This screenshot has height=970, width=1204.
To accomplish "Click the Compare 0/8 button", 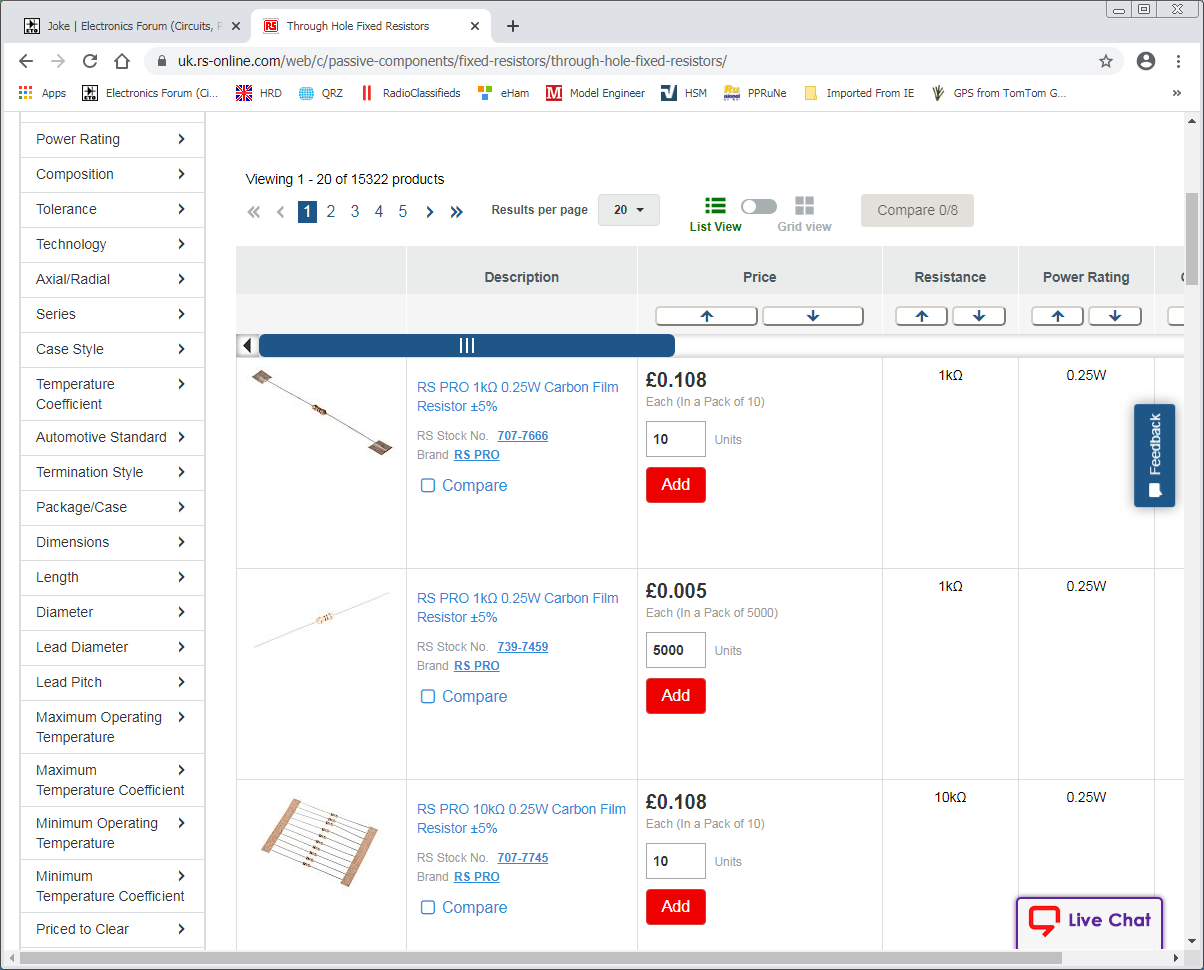I will [917, 210].
